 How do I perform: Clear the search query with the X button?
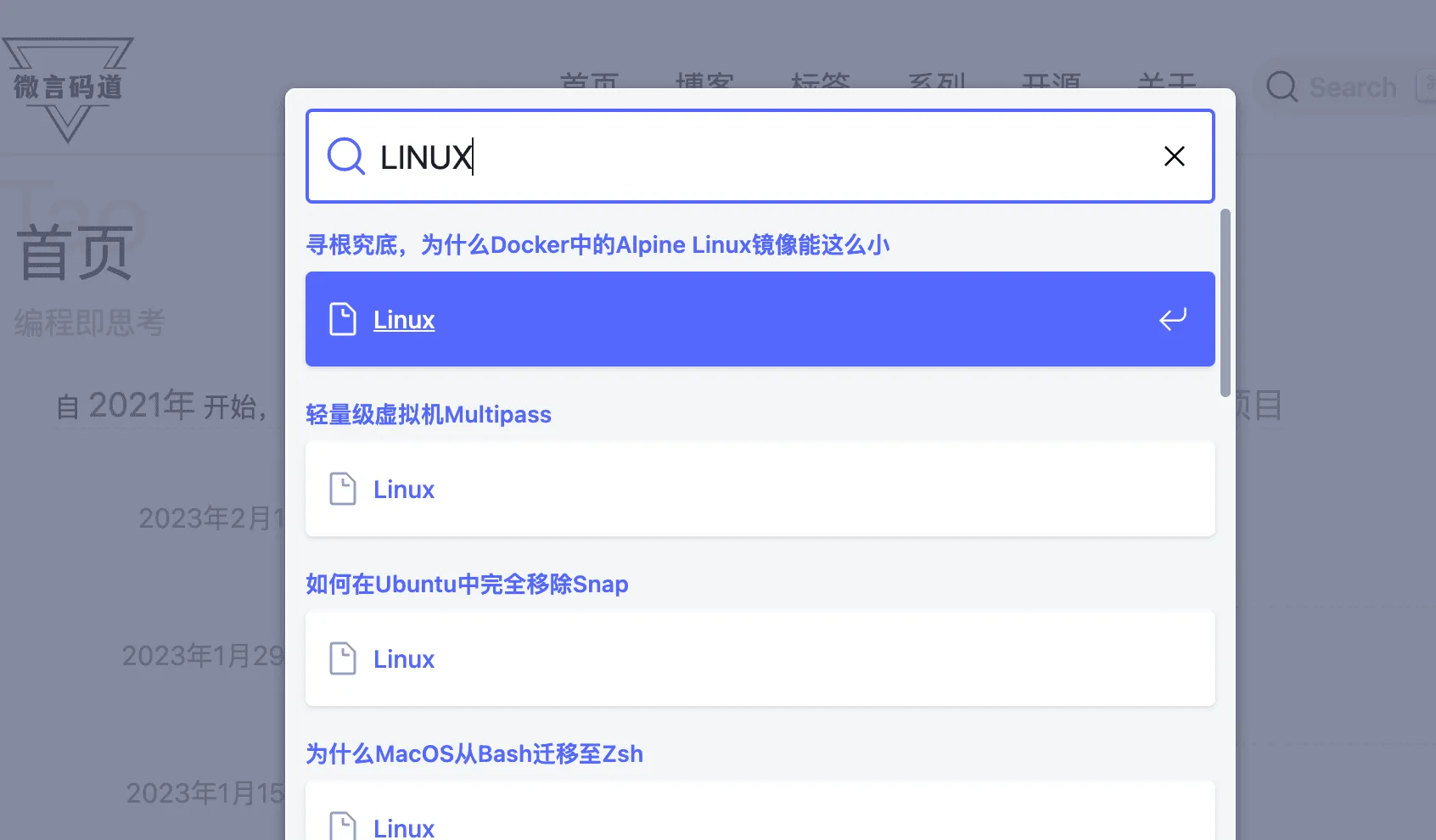click(x=1175, y=156)
